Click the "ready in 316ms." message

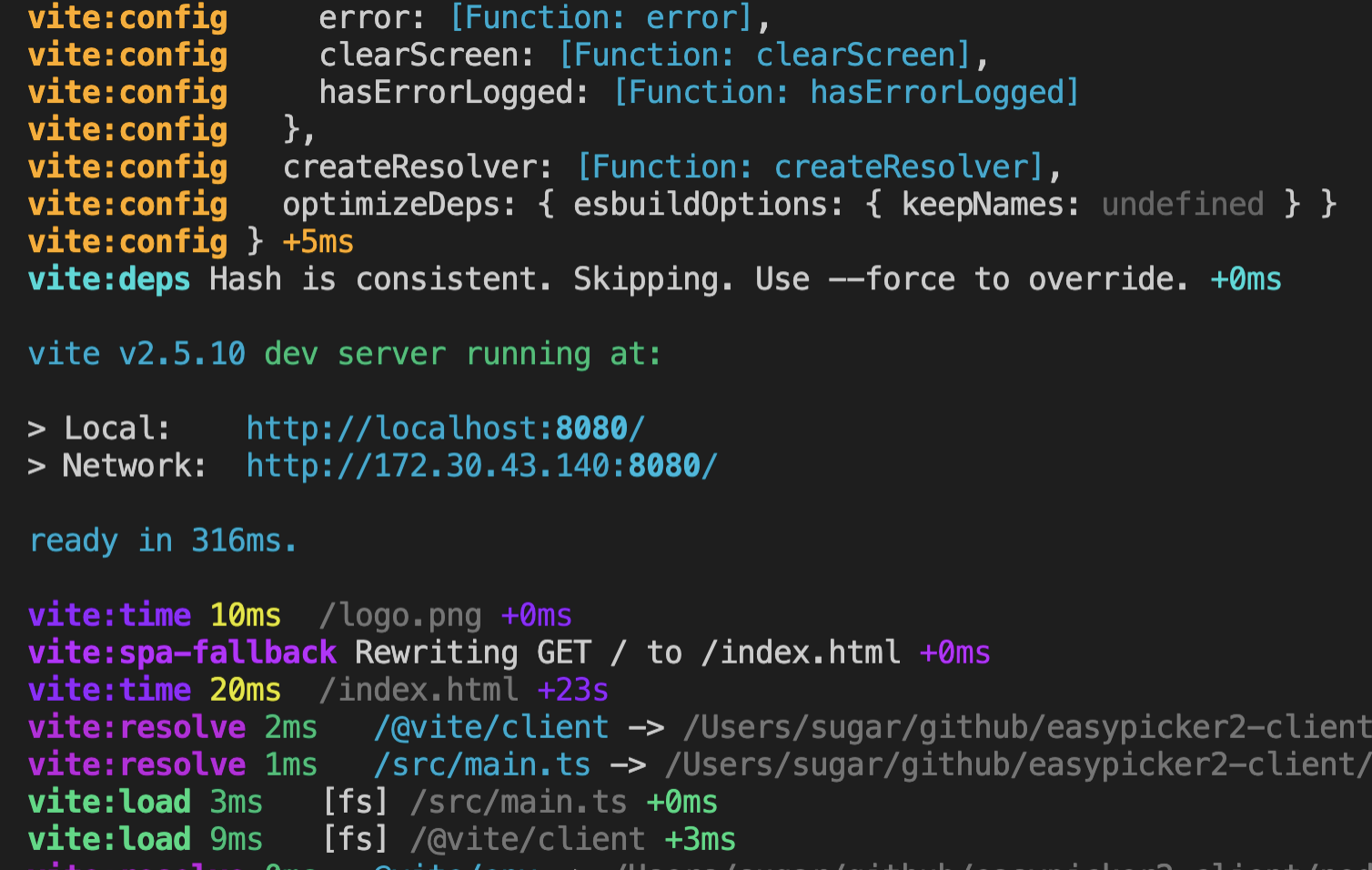(163, 541)
